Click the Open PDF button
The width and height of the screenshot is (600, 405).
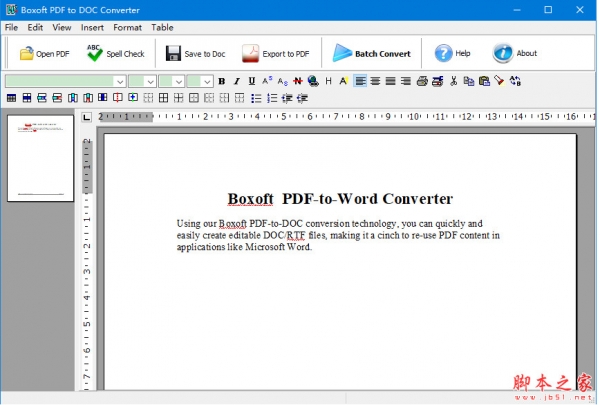pyautogui.click(x=44, y=54)
